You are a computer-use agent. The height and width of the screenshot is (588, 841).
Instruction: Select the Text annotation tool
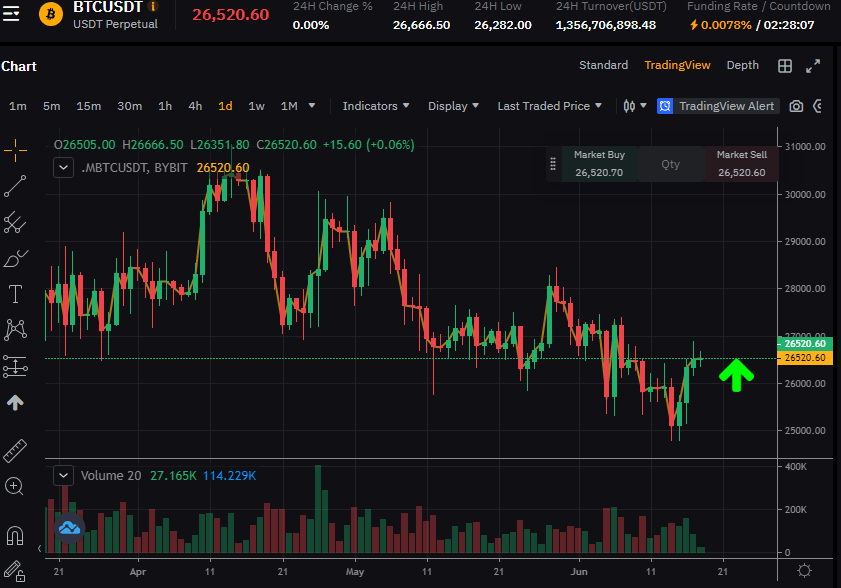pyautogui.click(x=15, y=294)
